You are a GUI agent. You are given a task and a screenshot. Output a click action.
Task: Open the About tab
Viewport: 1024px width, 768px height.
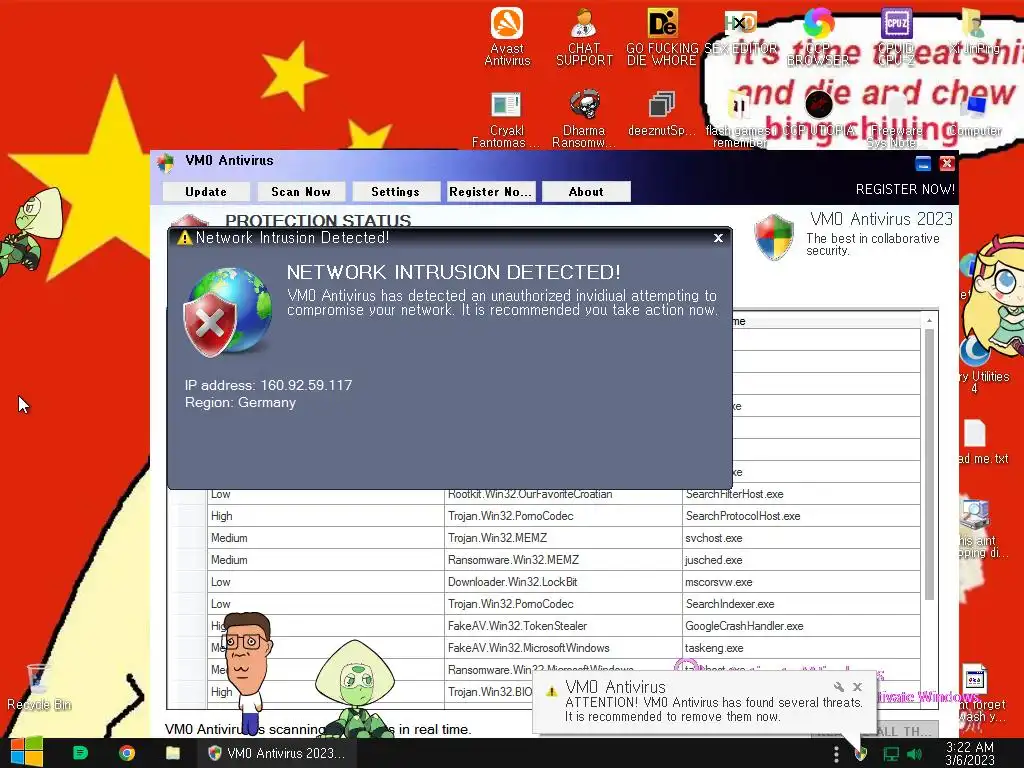pyautogui.click(x=586, y=191)
